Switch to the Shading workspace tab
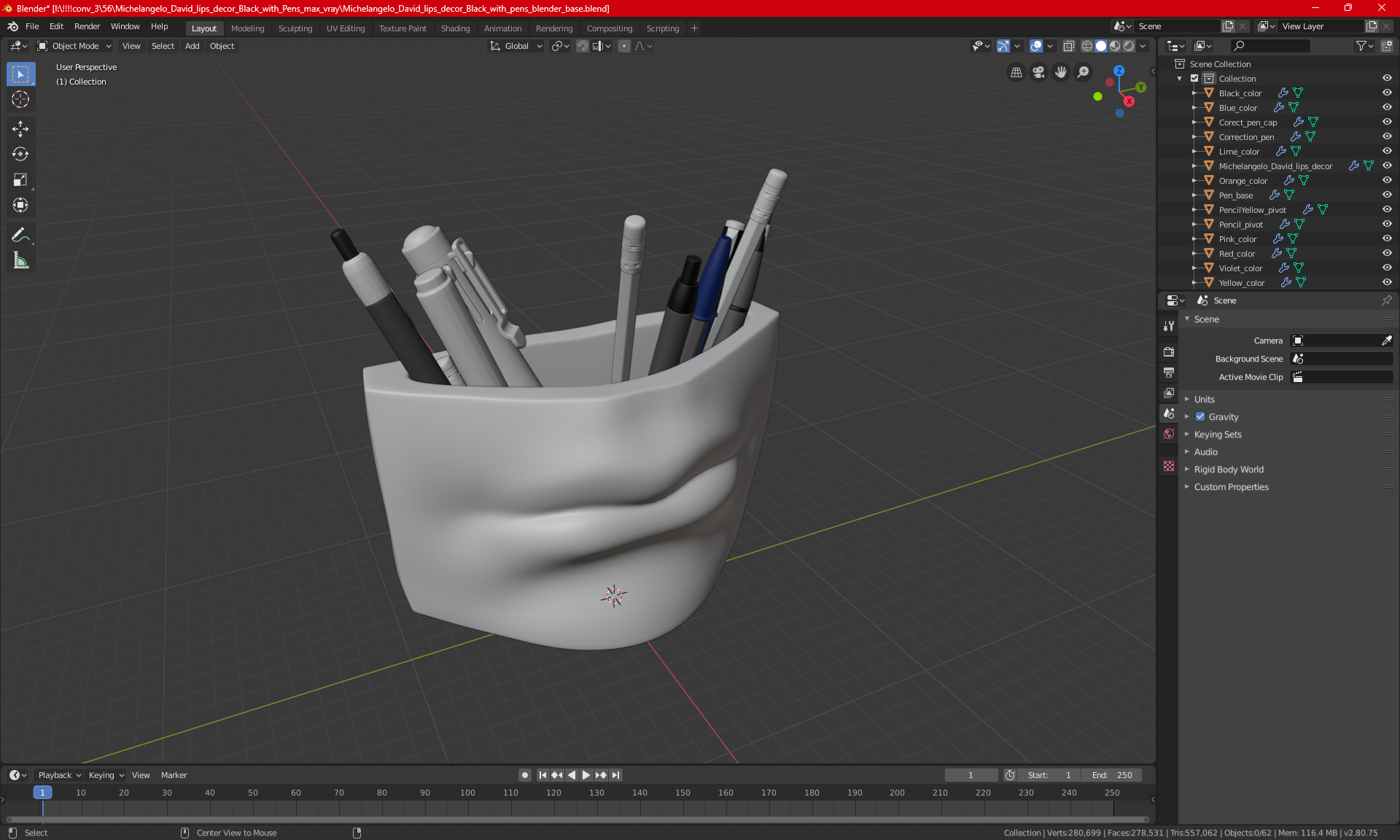 [455, 28]
